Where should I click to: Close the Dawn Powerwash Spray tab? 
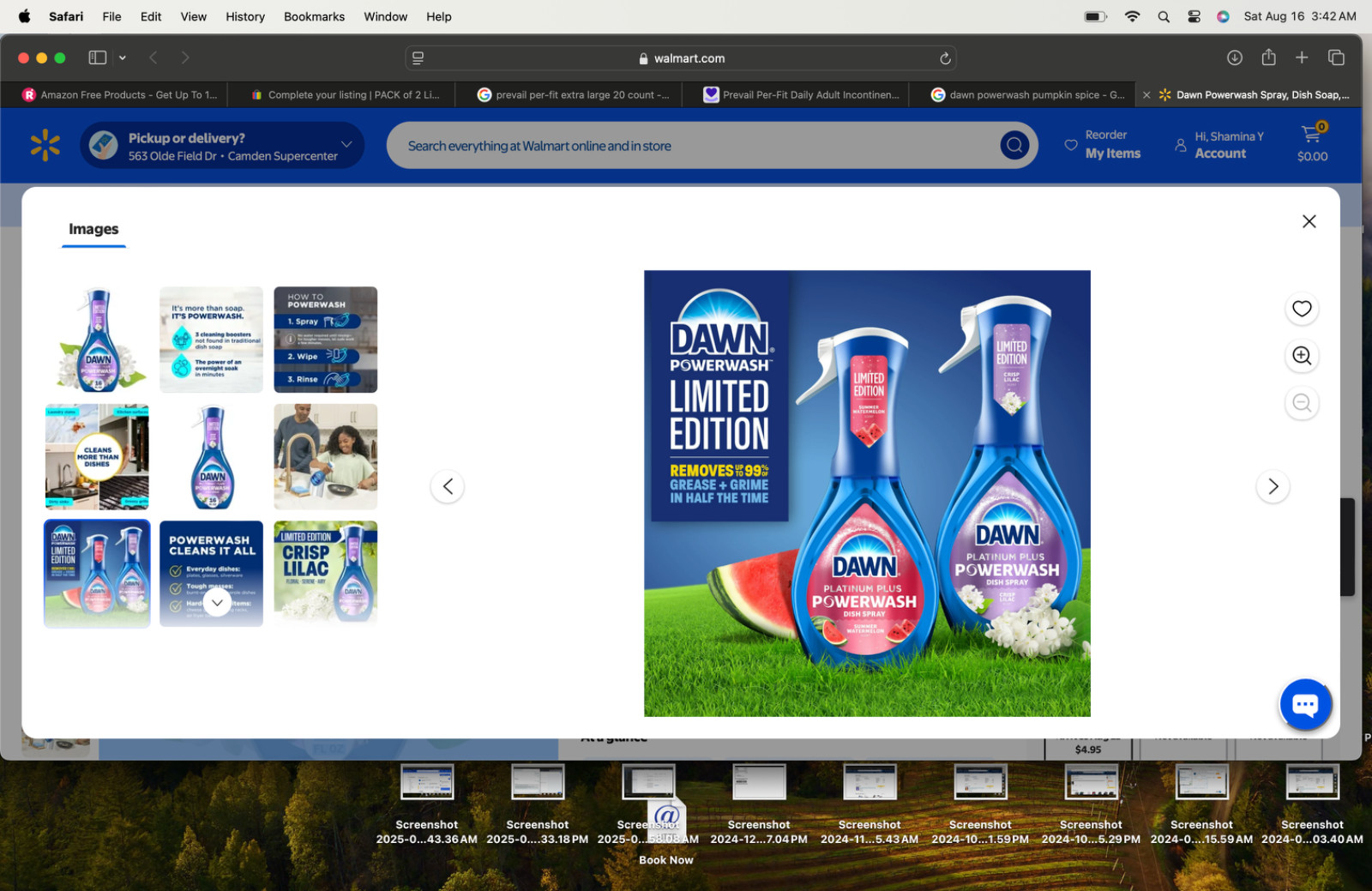(x=1146, y=95)
